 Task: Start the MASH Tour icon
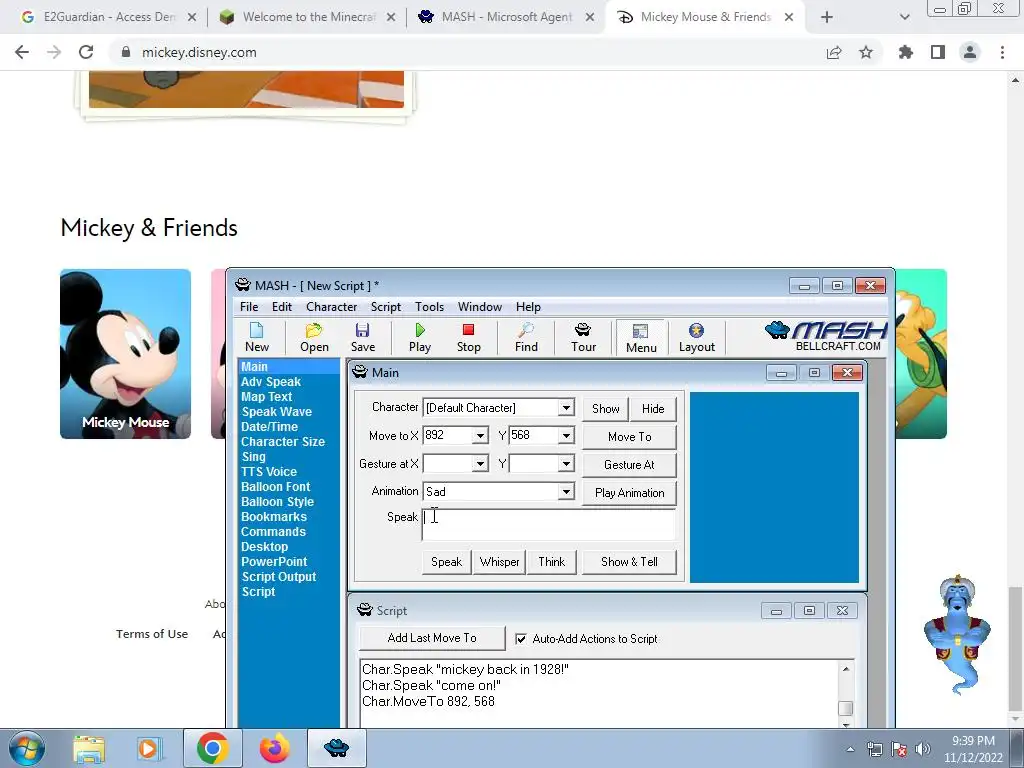click(x=583, y=337)
